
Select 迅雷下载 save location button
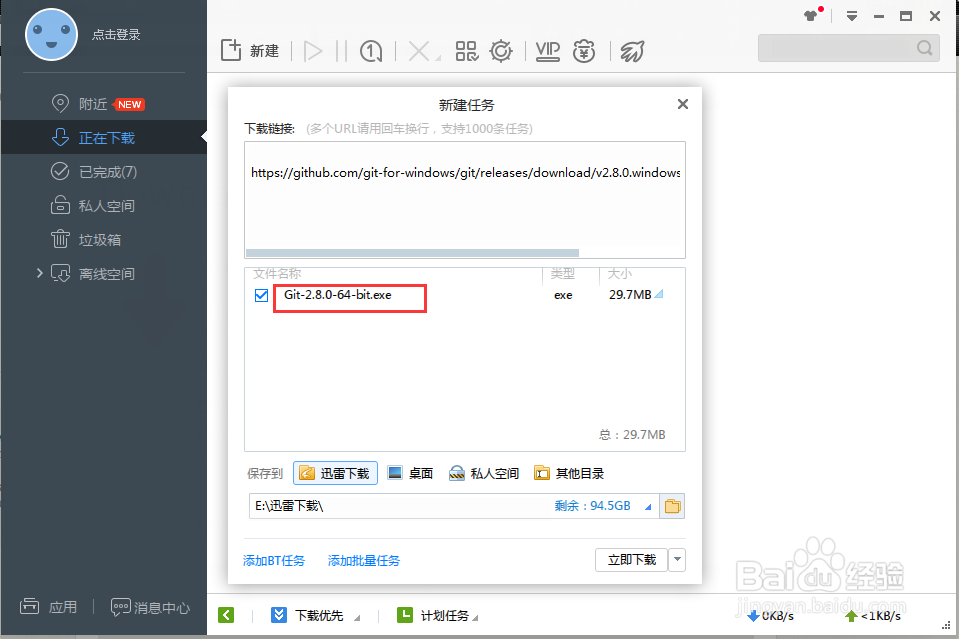pos(335,473)
